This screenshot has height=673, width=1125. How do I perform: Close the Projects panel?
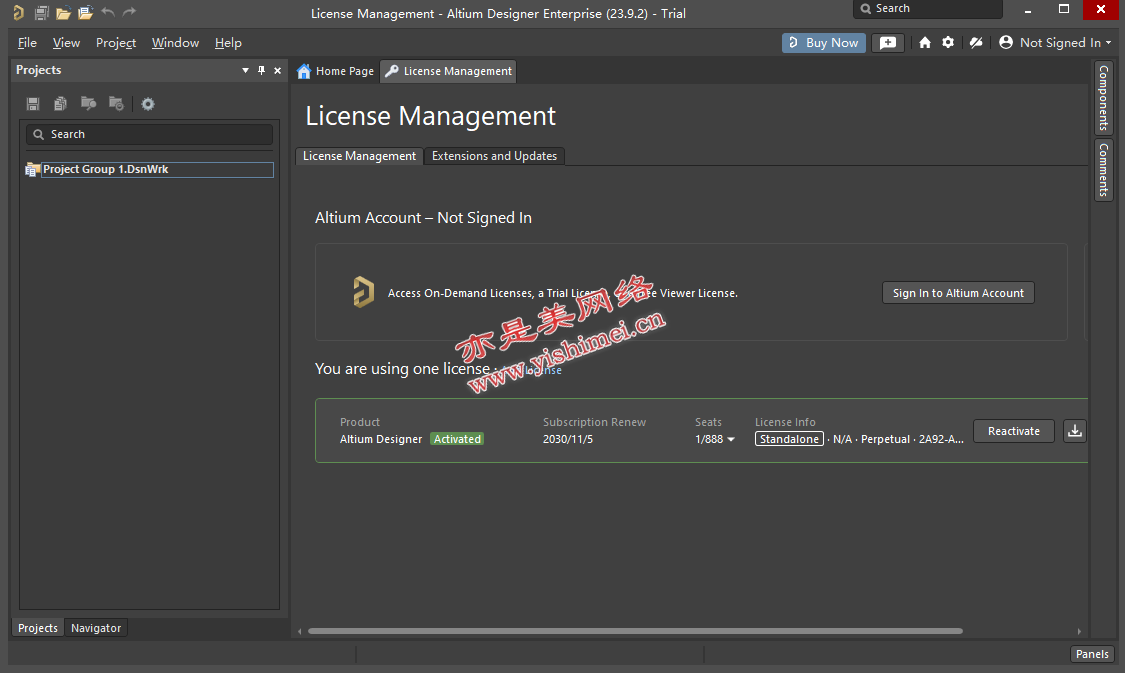point(278,70)
